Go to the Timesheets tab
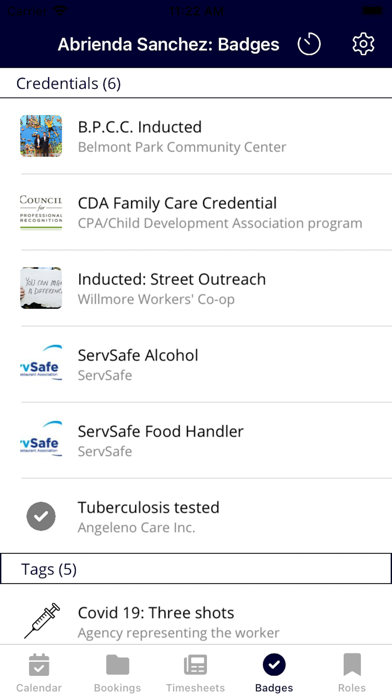 pos(196,672)
